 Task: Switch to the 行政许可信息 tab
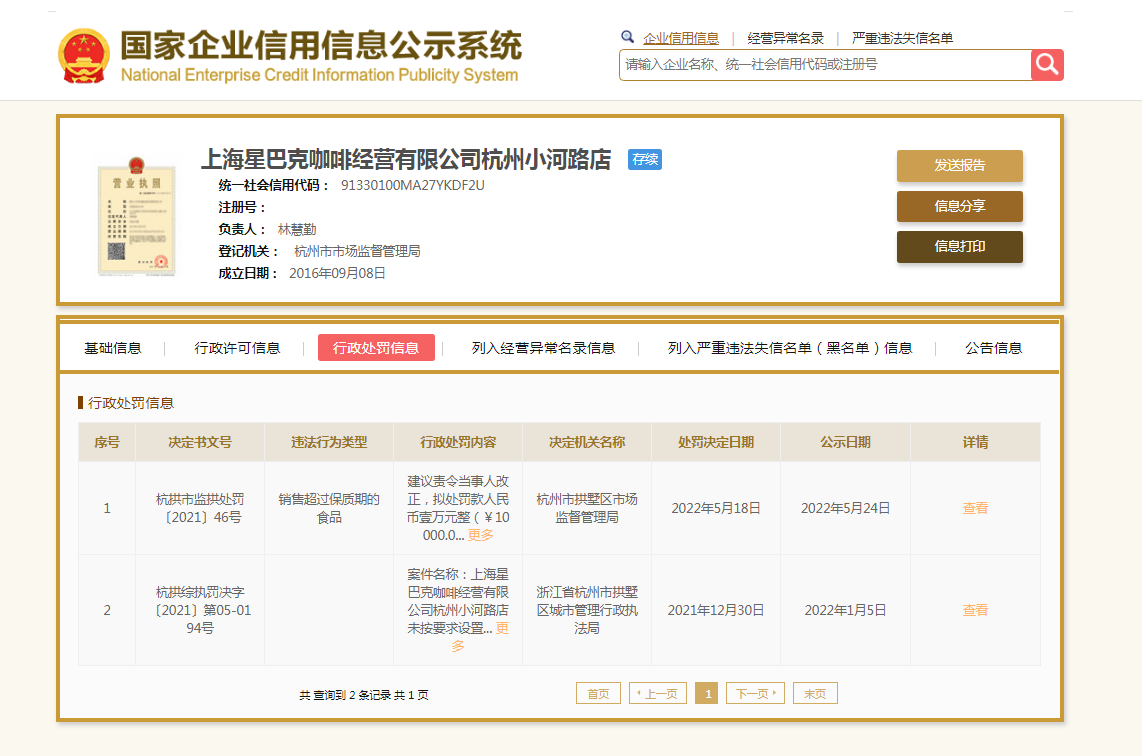pyautogui.click(x=237, y=348)
